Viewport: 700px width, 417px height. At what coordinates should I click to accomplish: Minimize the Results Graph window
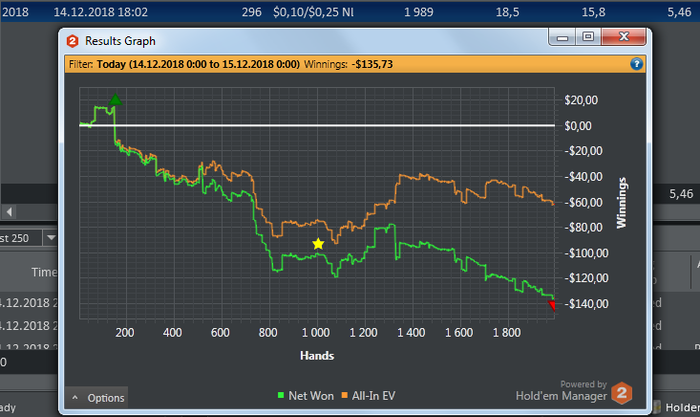pos(562,37)
